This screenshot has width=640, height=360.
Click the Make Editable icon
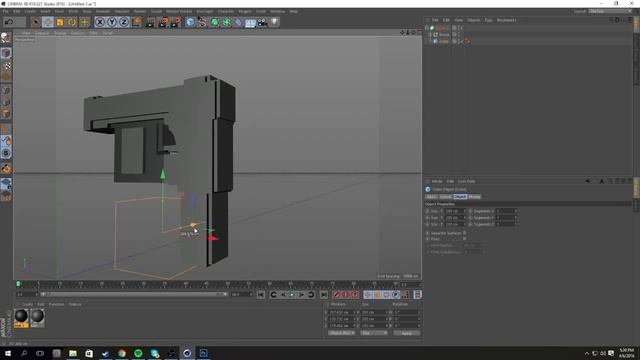6,38
